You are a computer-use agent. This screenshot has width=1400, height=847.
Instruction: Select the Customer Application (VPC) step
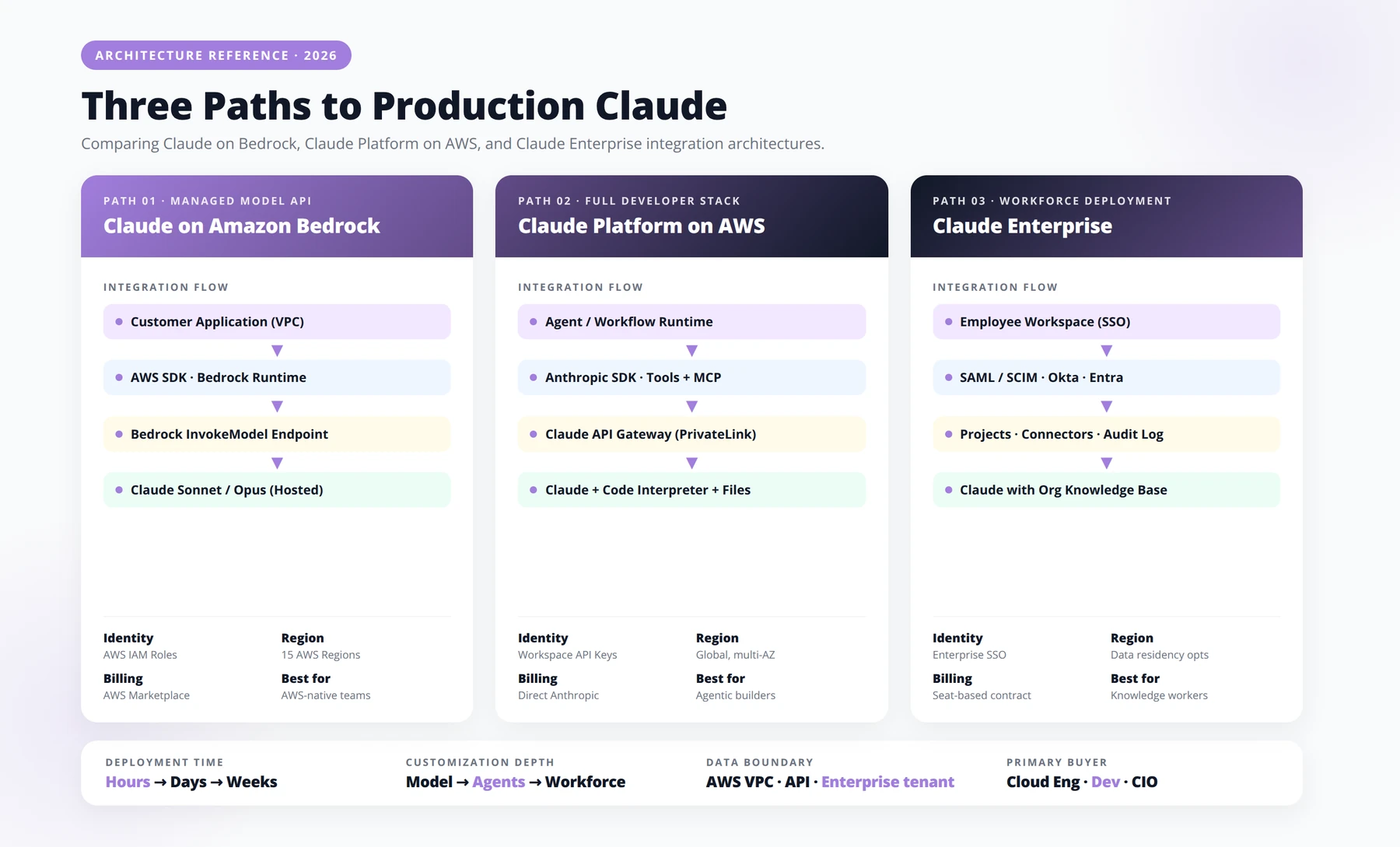click(277, 322)
